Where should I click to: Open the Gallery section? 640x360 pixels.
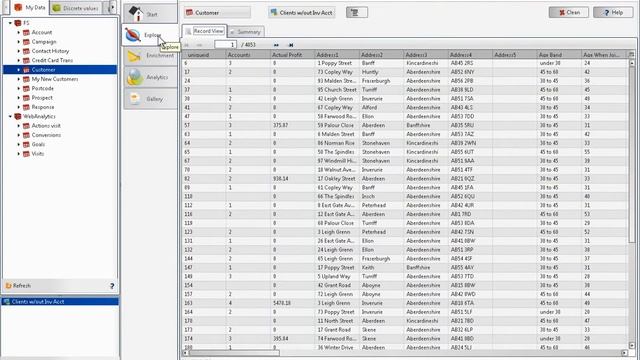151,99
